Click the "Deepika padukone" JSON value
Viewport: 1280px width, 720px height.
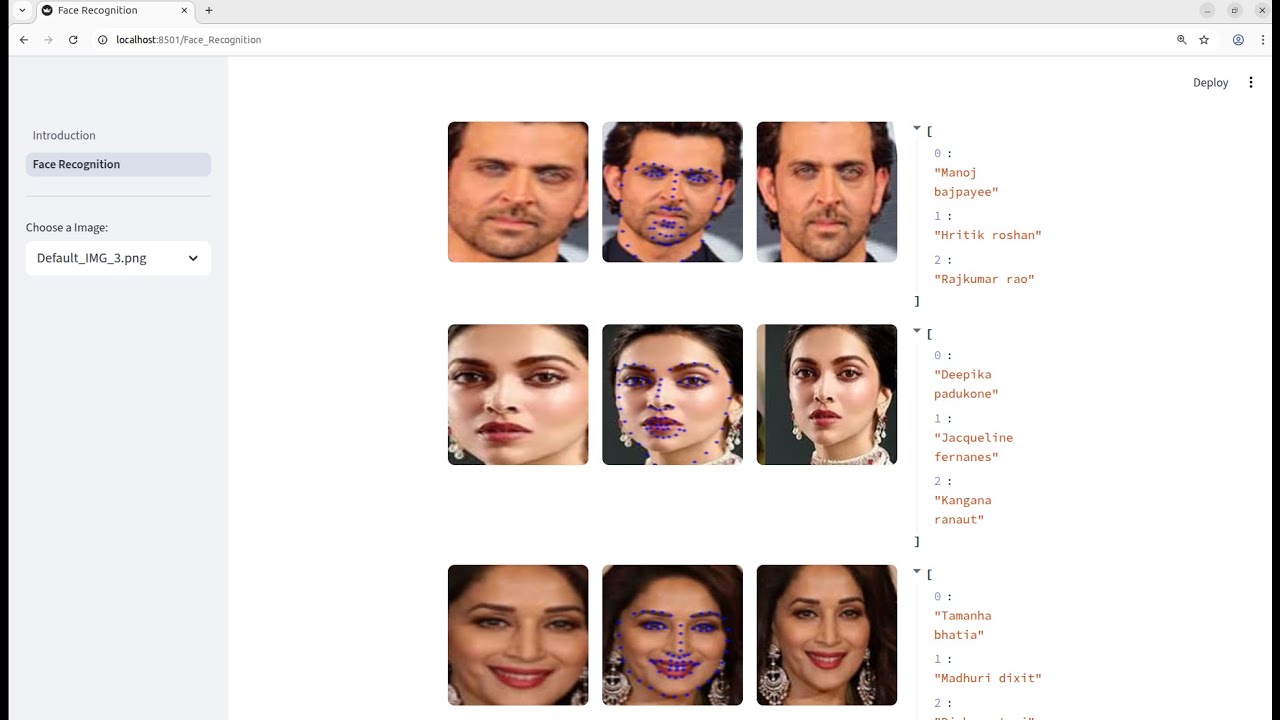(x=966, y=384)
